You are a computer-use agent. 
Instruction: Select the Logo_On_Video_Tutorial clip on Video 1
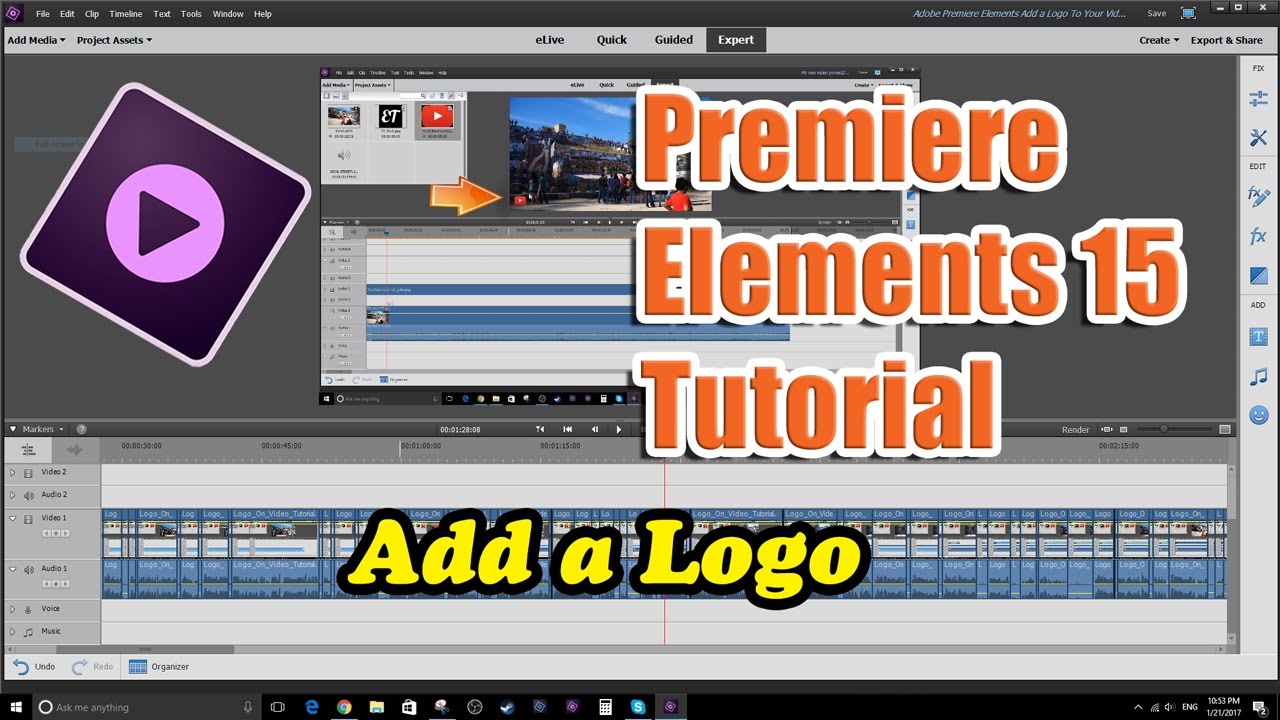(275, 533)
